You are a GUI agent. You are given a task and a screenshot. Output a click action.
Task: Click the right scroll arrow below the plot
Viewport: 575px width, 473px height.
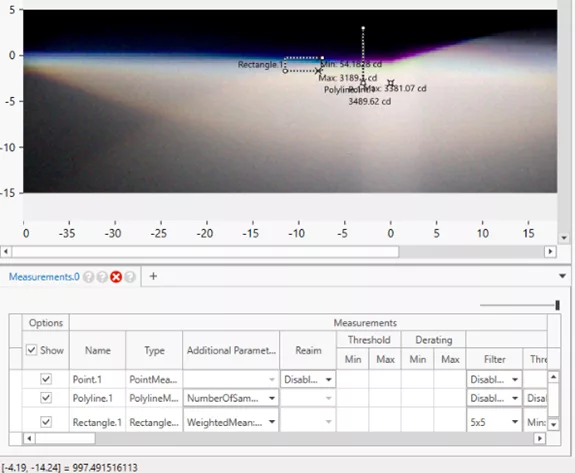click(550, 252)
